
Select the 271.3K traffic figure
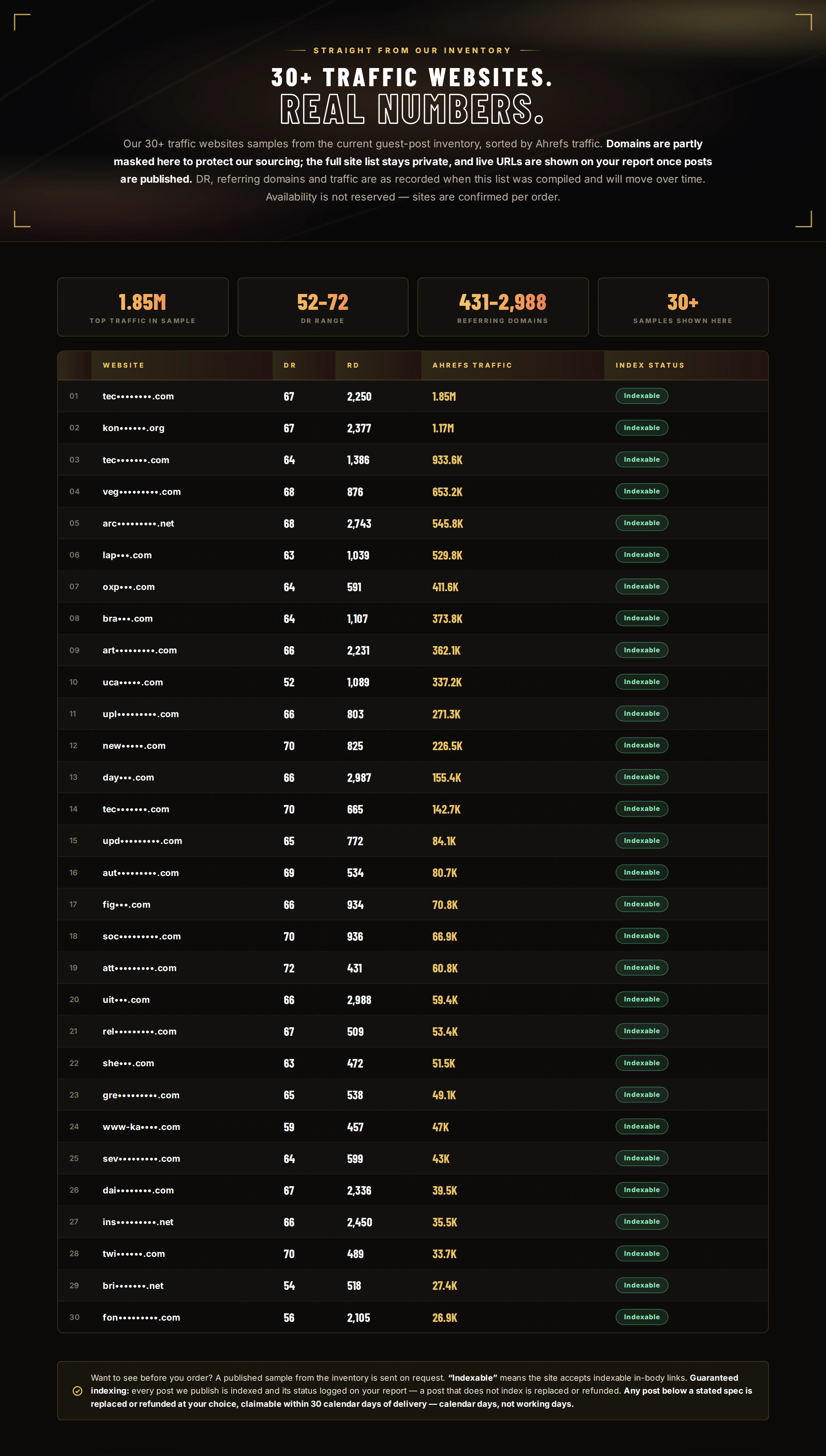click(x=446, y=714)
